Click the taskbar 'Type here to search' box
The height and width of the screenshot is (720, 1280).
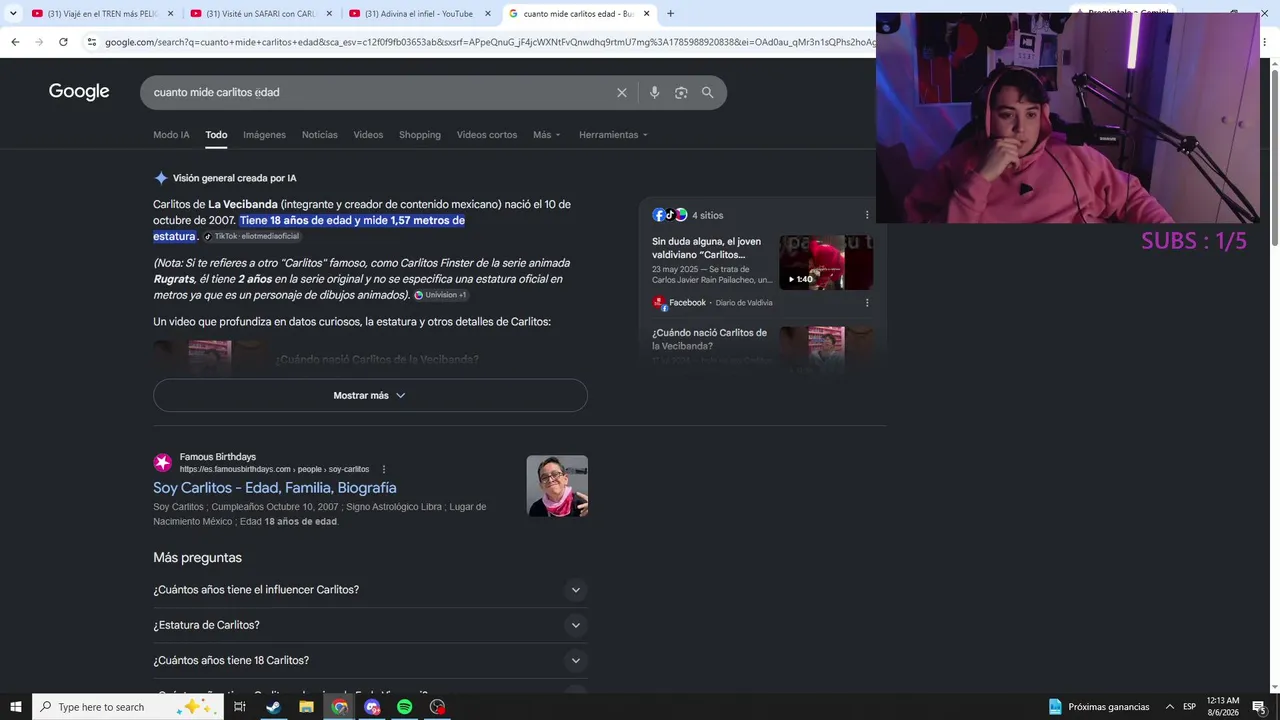click(128, 707)
